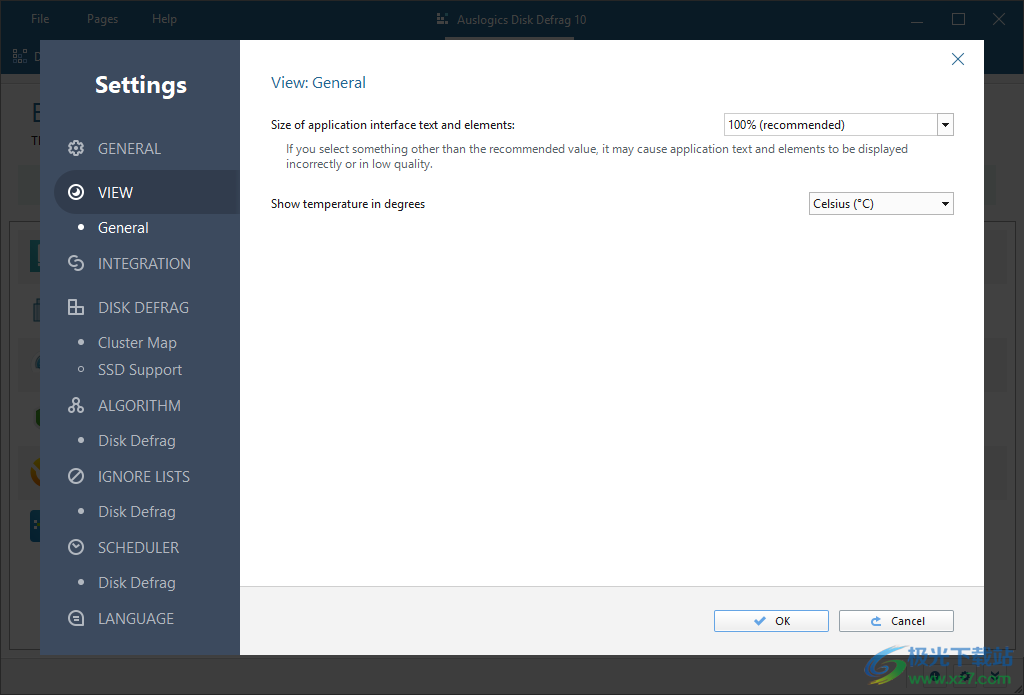Image resolution: width=1024 pixels, height=695 pixels.
Task: Open the IGNORE LISTS section
Action: click(144, 476)
